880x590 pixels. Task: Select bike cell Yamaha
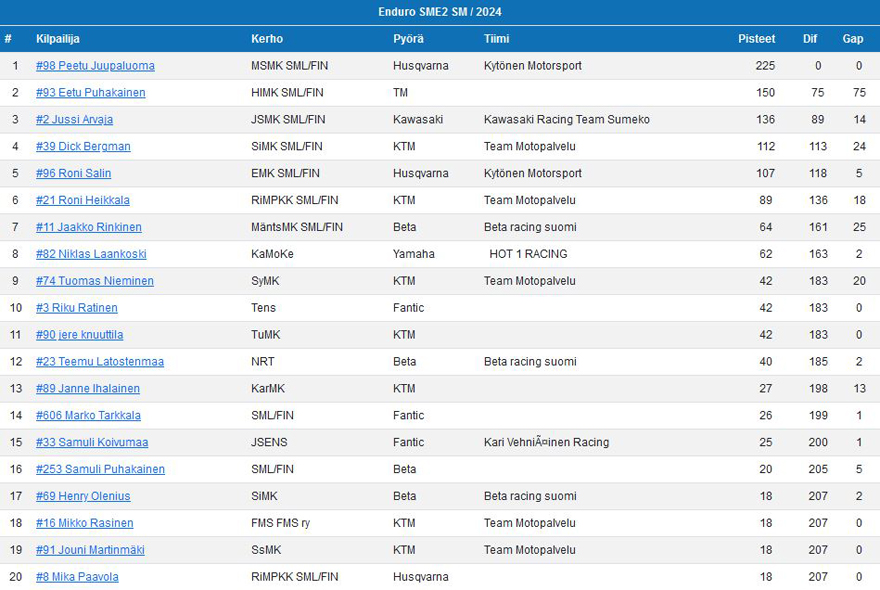pyautogui.click(x=414, y=254)
